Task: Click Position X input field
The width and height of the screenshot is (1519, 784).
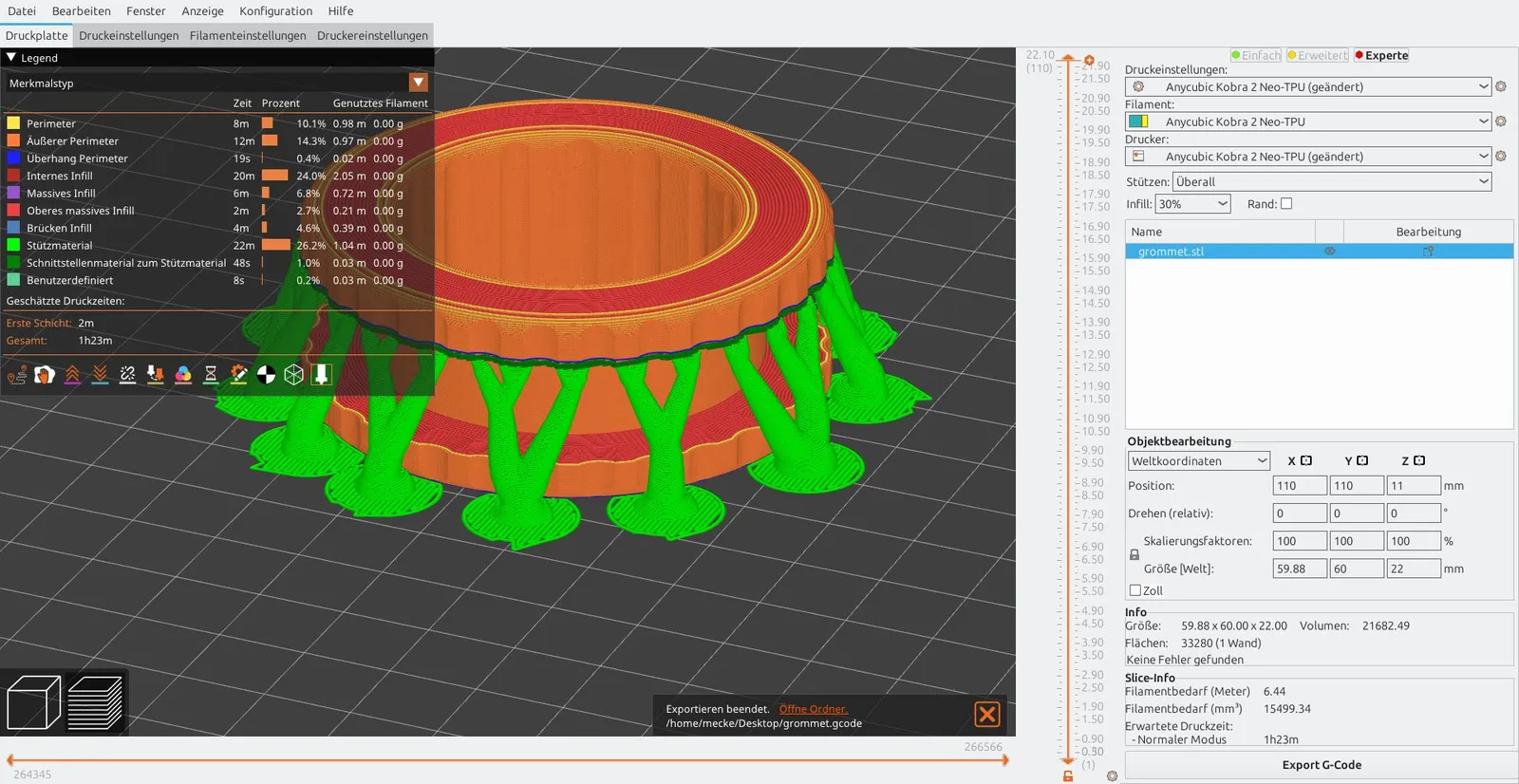Action: (x=1300, y=486)
